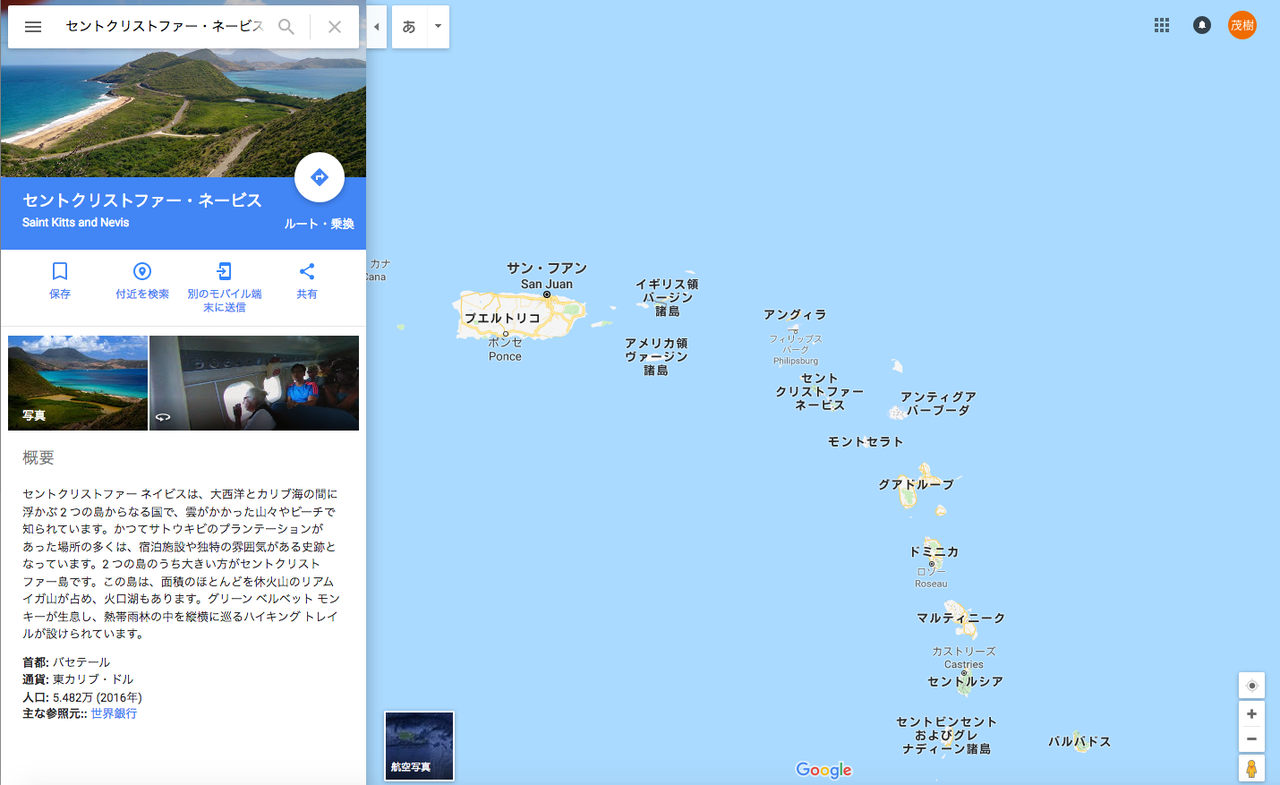
Task: Open the 写真 photo thumbnail
Action: 78,383
